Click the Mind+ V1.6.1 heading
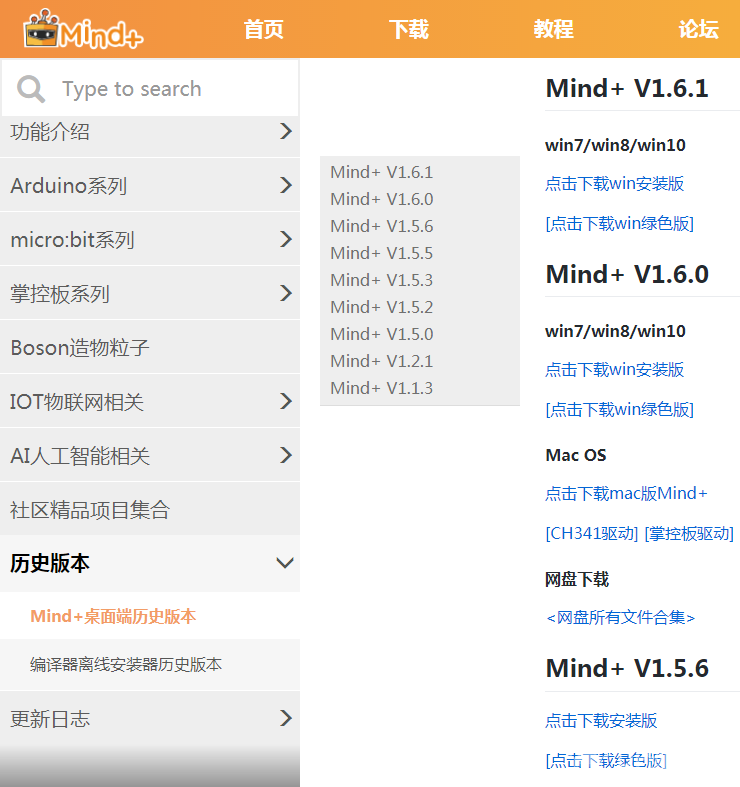 click(x=627, y=89)
